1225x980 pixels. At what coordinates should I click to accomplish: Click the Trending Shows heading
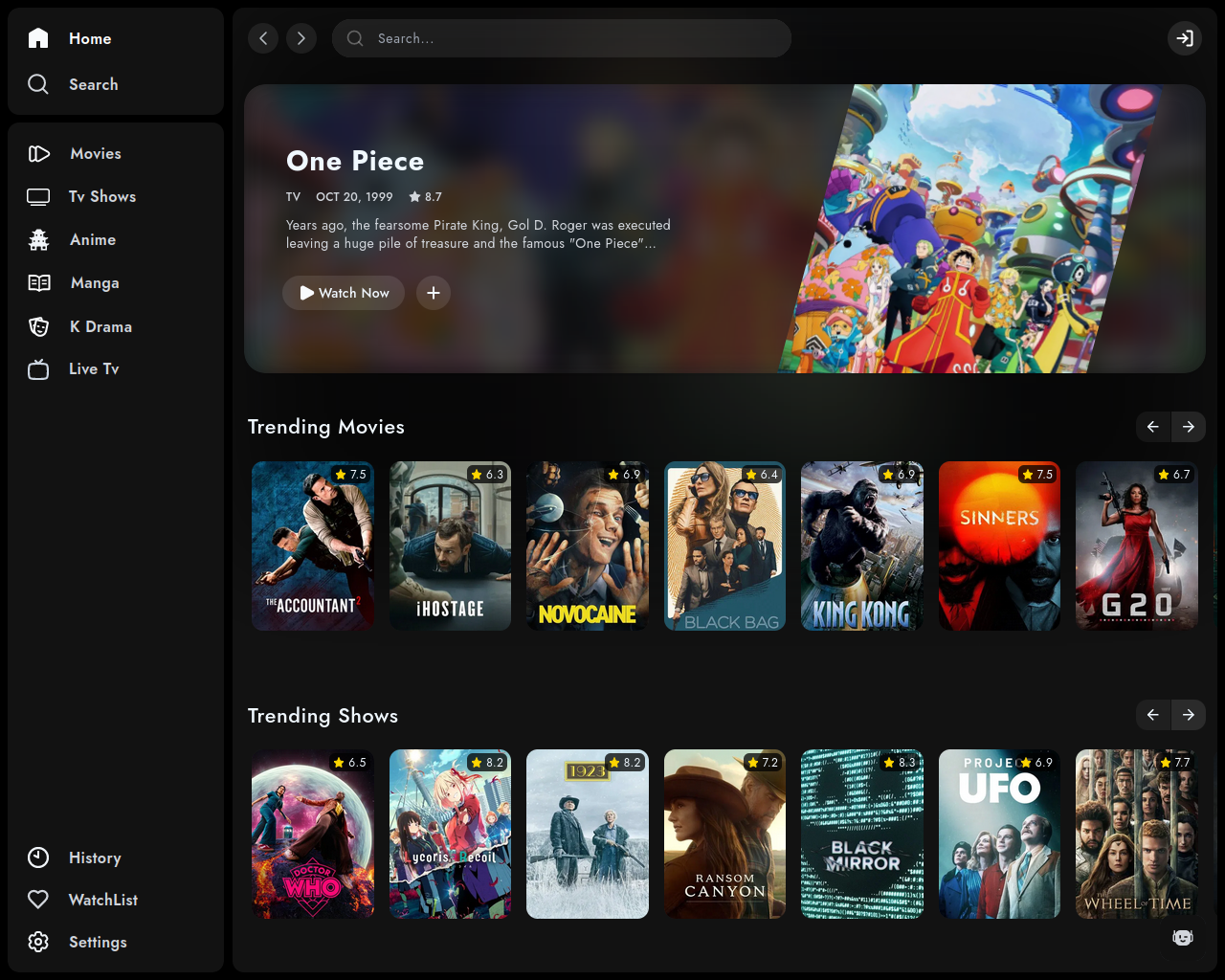[x=323, y=716]
